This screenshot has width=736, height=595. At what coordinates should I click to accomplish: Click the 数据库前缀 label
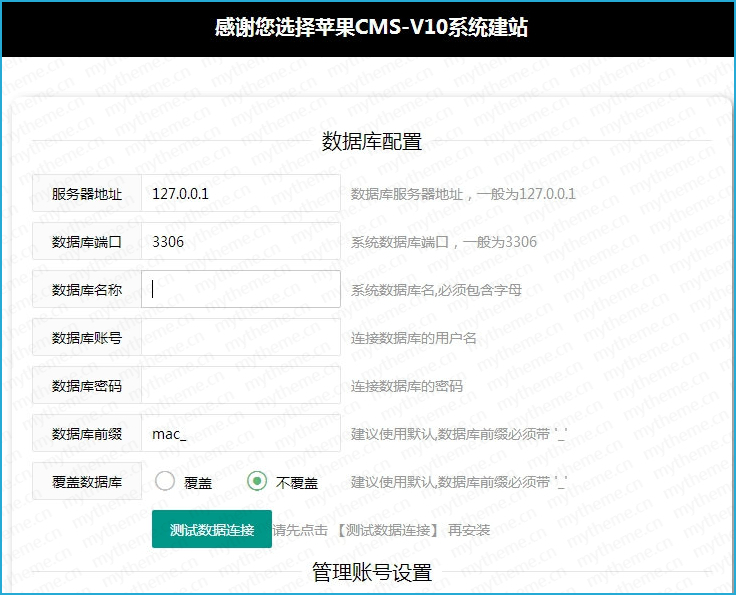click(x=87, y=433)
